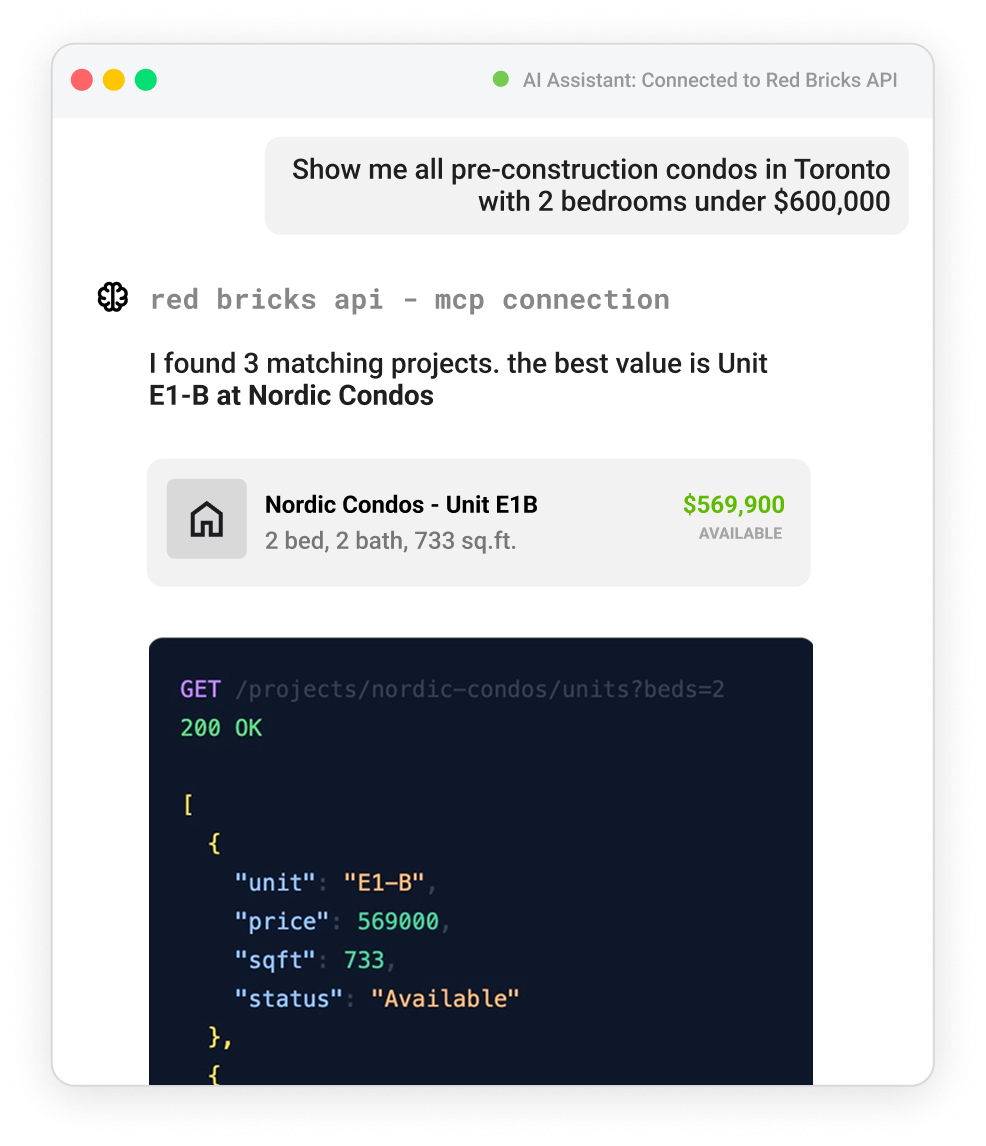Image resolution: width=986 pixels, height=1146 pixels.
Task: Click the GET method keyword in the code block
Action: (x=200, y=689)
